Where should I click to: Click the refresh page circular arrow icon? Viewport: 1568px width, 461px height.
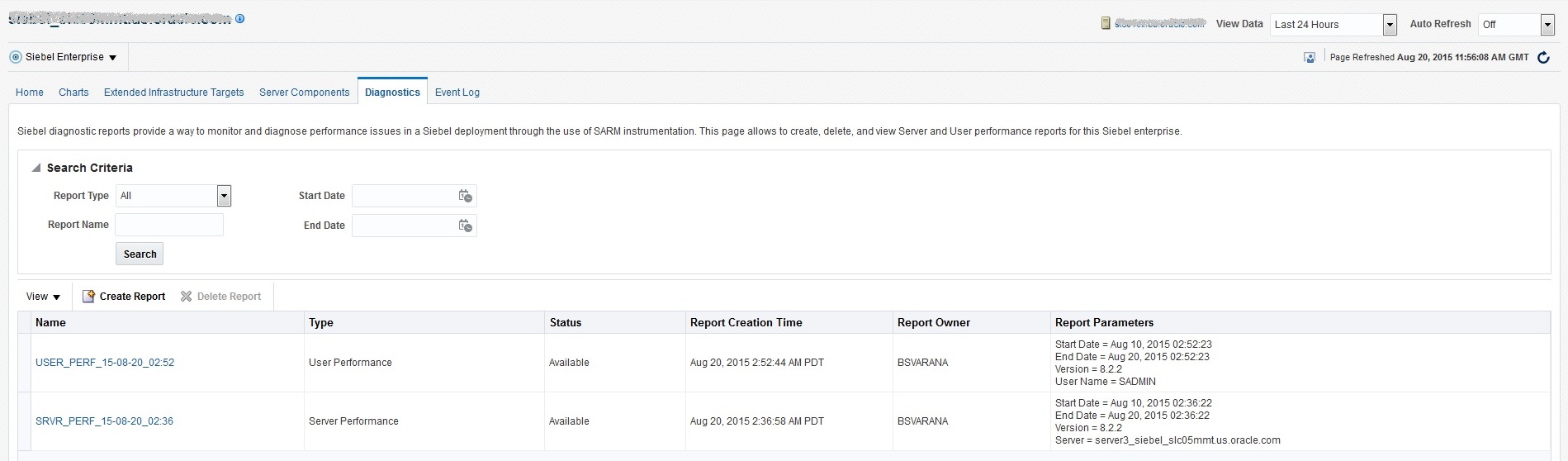(1543, 57)
